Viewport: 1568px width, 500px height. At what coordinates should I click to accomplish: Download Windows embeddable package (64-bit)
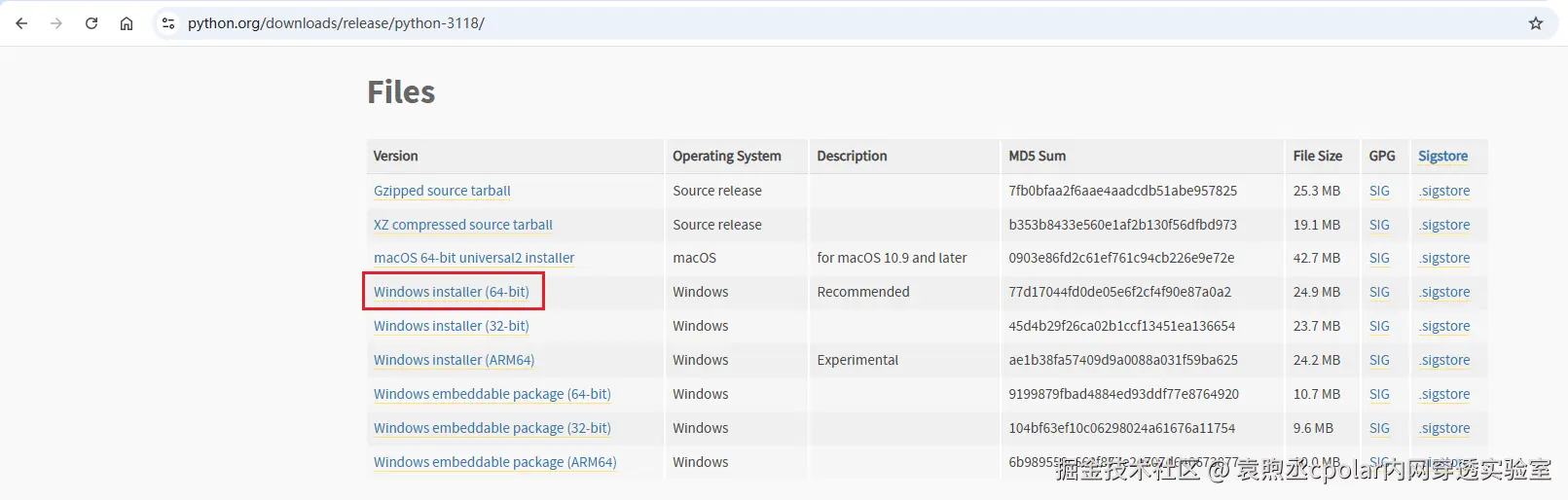coord(492,394)
